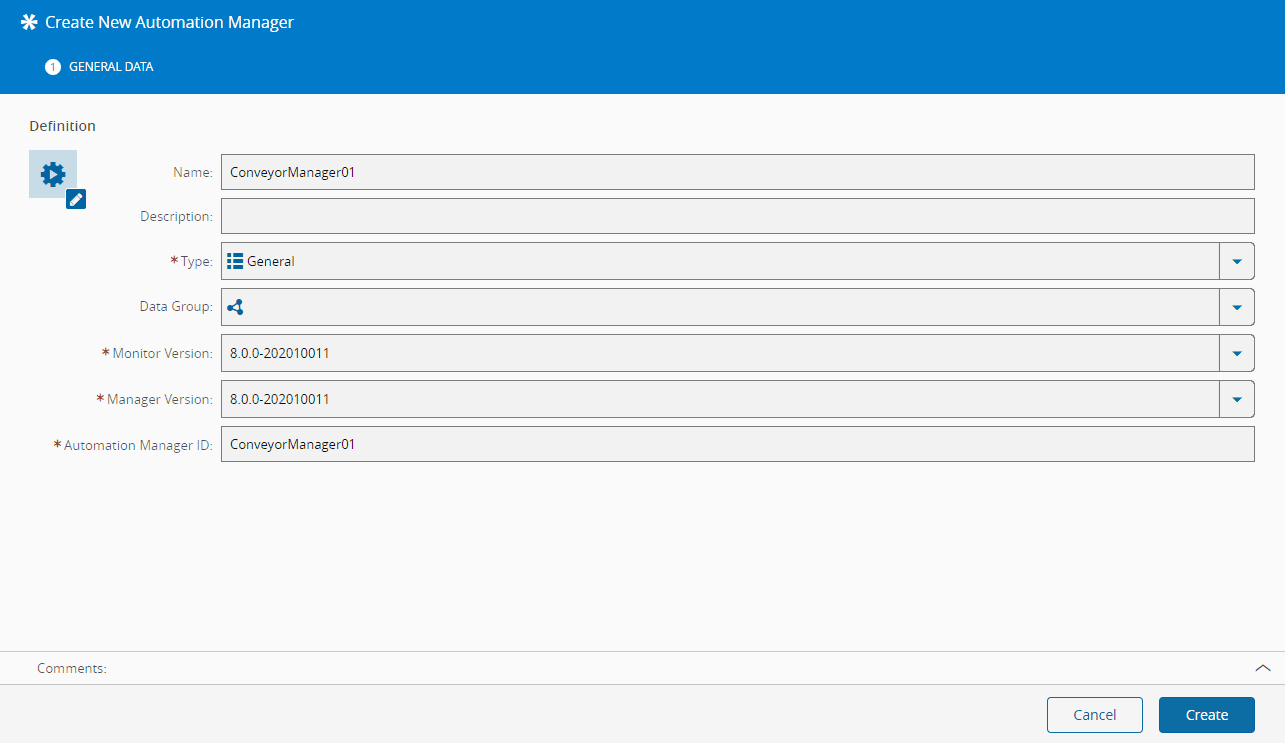The height and width of the screenshot is (743, 1285).
Task: Click the automation manager gear image
Action: (x=53, y=174)
